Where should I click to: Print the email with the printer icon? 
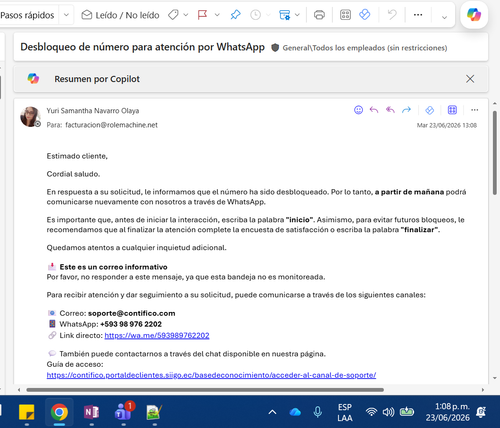coord(319,15)
